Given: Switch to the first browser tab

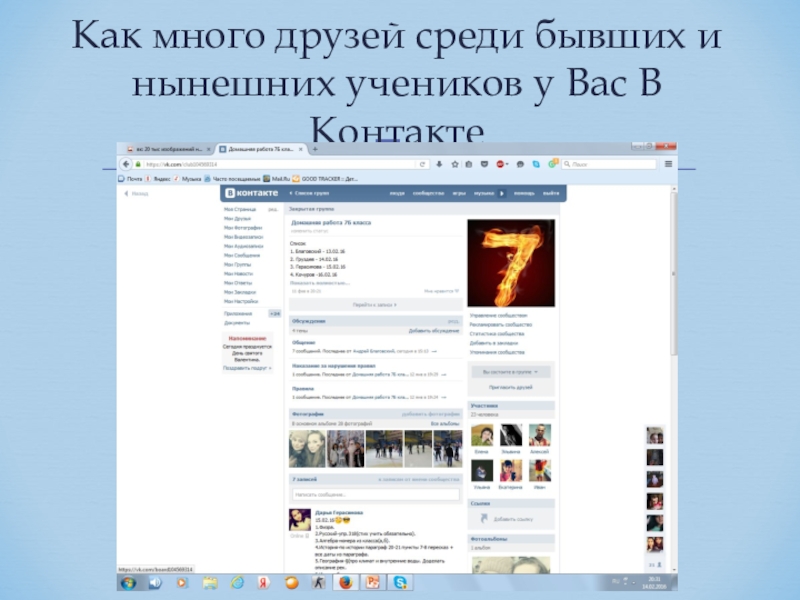Looking at the screenshot, I should point(168,149).
